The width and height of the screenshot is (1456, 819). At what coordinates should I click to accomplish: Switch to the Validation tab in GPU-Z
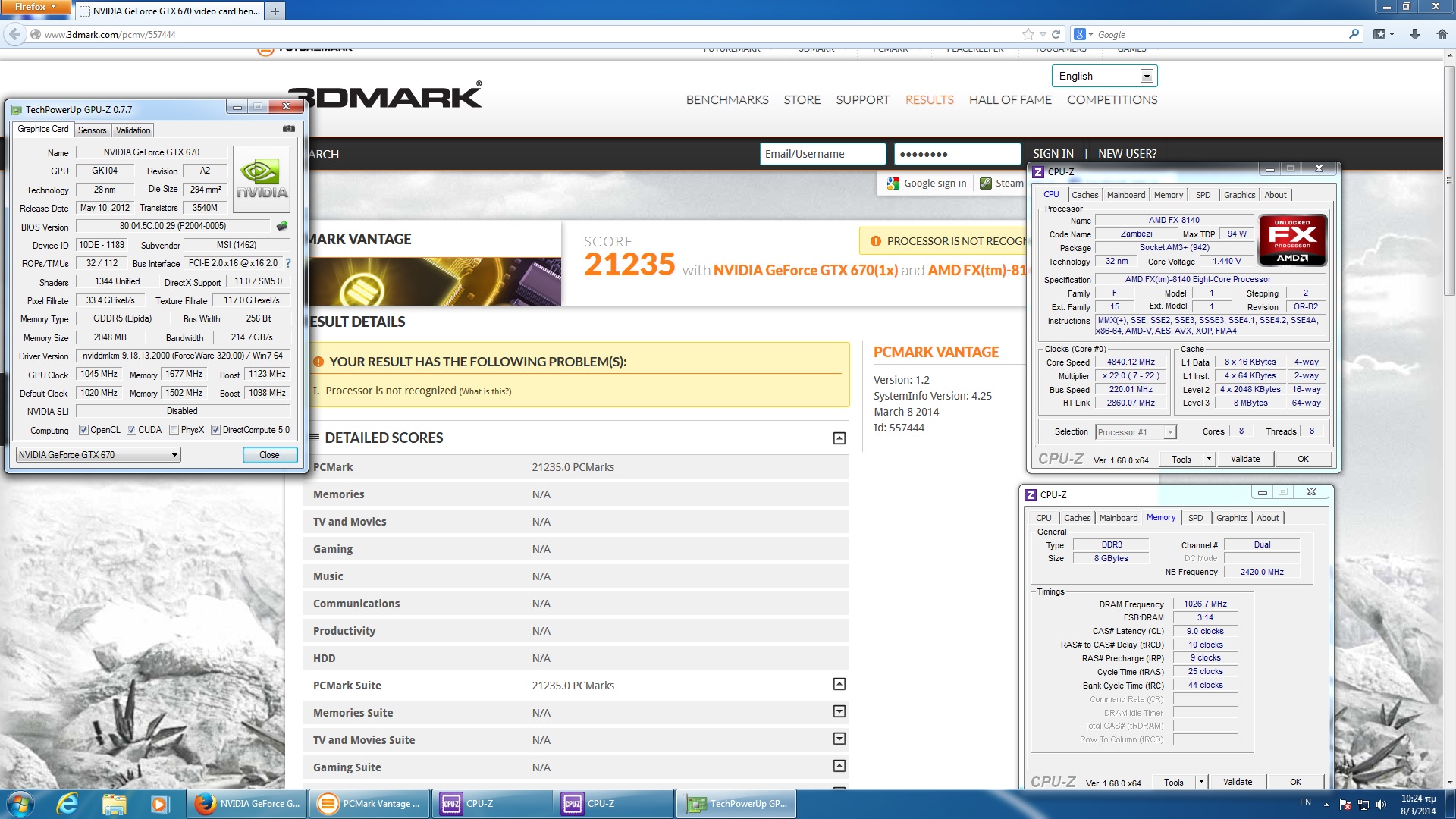click(x=133, y=130)
